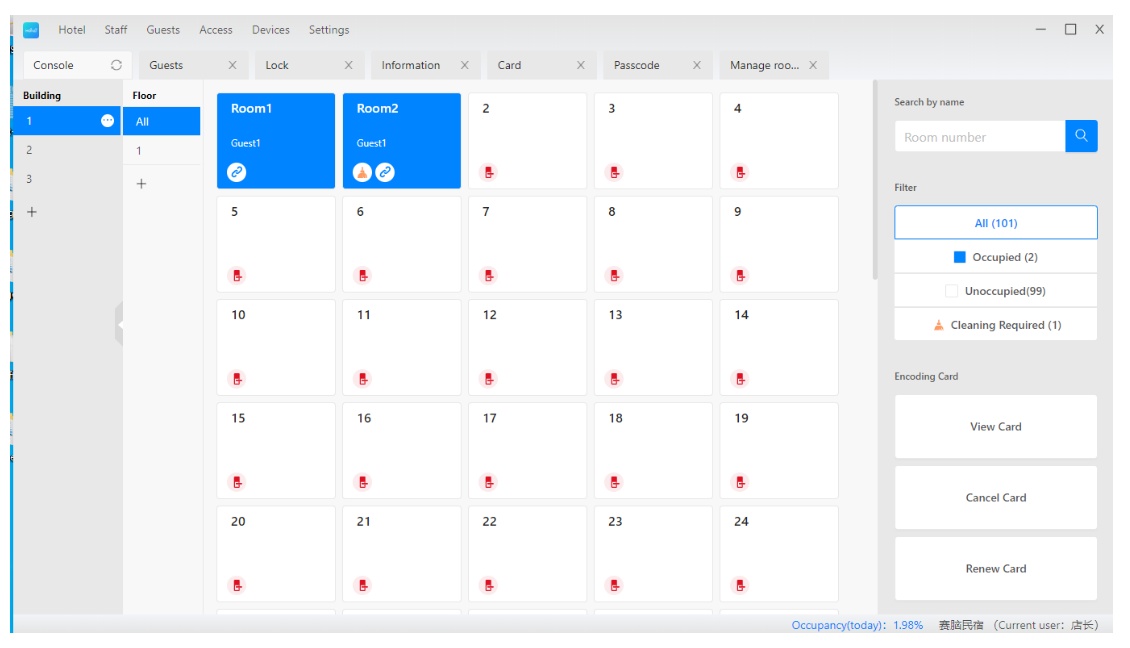Click the cleaning cone icon in Room2
Image resolution: width=1130 pixels, height=648 pixels.
click(363, 172)
